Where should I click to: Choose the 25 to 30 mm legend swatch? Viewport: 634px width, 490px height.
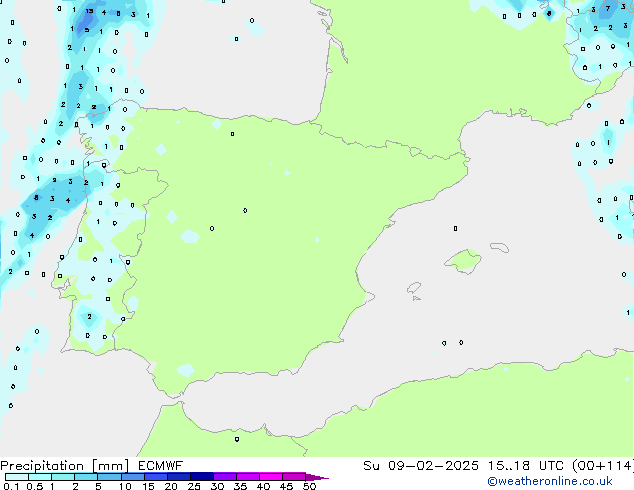(x=201, y=477)
